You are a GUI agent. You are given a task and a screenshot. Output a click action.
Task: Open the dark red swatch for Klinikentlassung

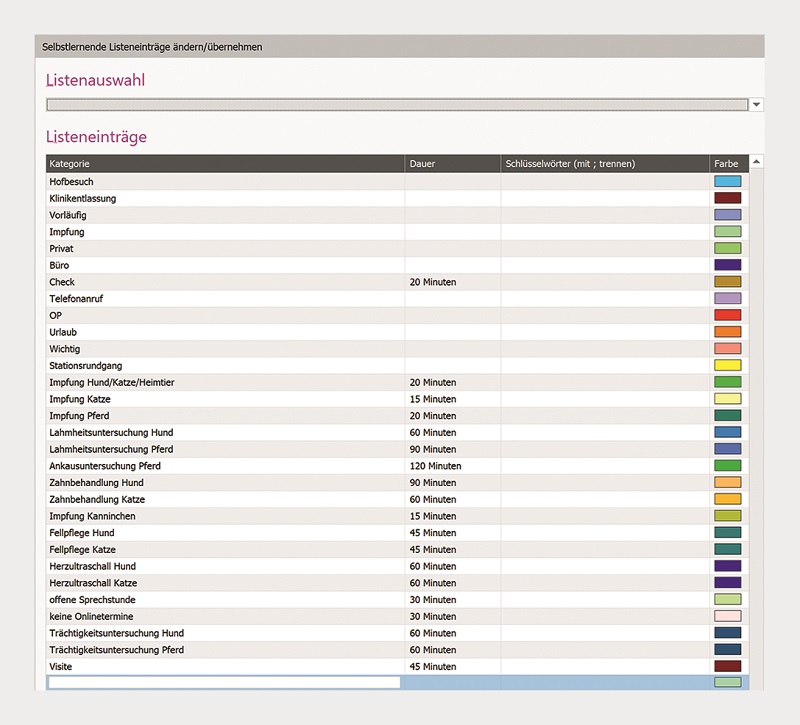point(727,199)
